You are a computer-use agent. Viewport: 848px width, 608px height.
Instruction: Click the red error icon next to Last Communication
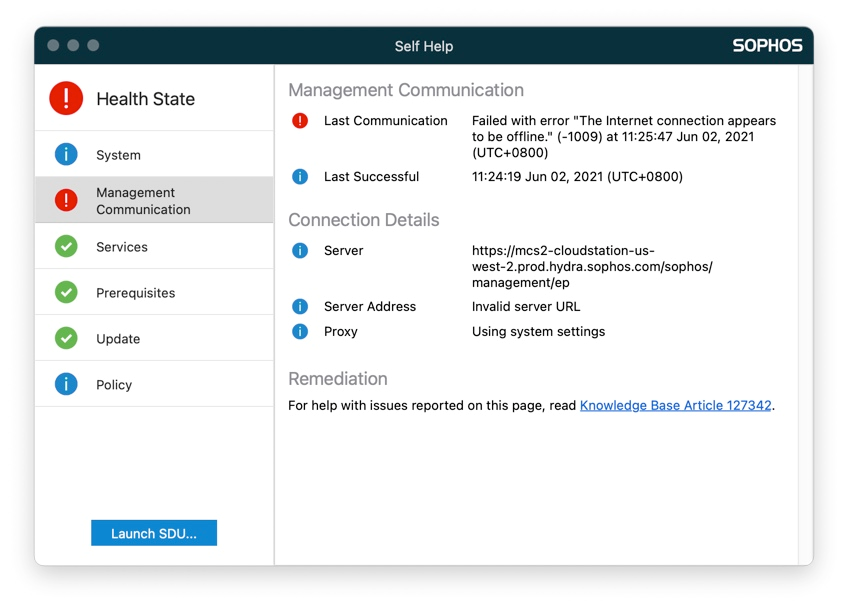(299, 120)
